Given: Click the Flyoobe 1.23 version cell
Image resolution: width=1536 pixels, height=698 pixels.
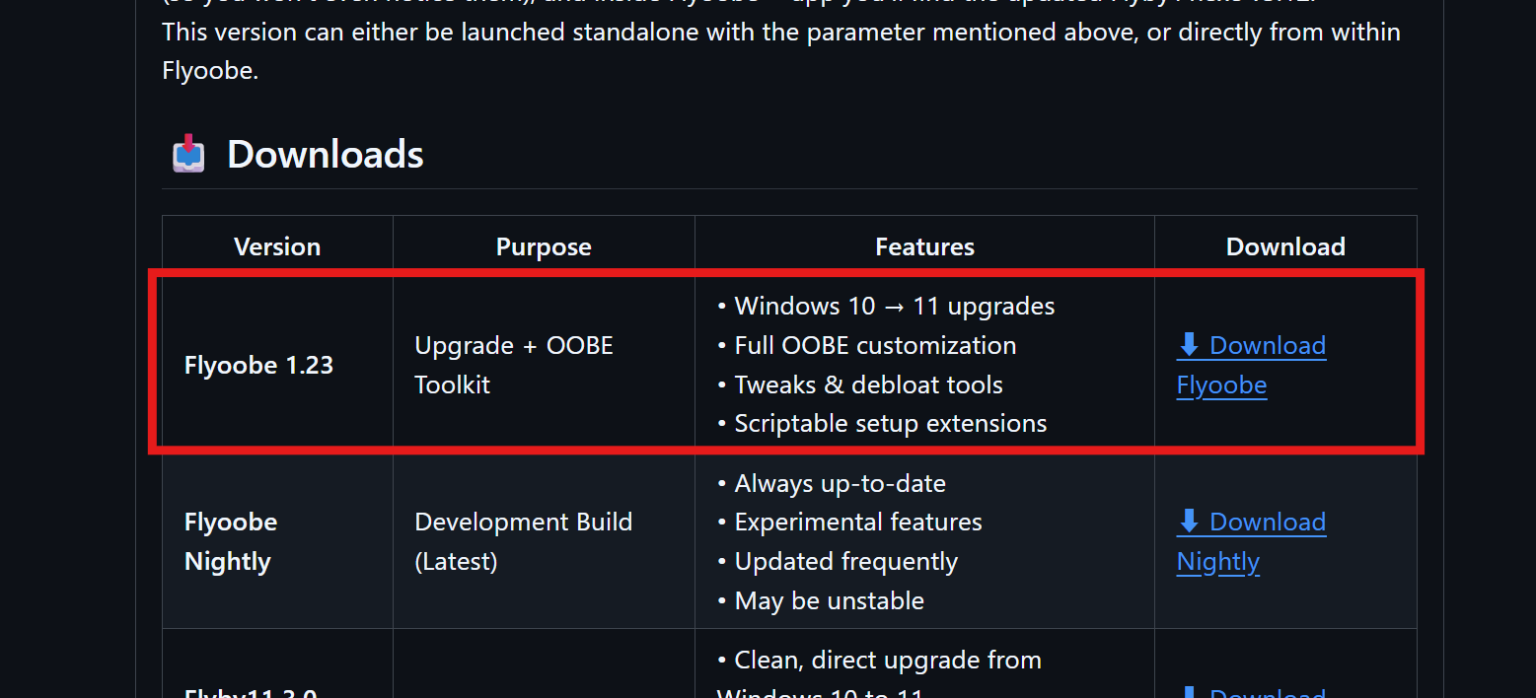Looking at the screenshot, I should [259, 365].
